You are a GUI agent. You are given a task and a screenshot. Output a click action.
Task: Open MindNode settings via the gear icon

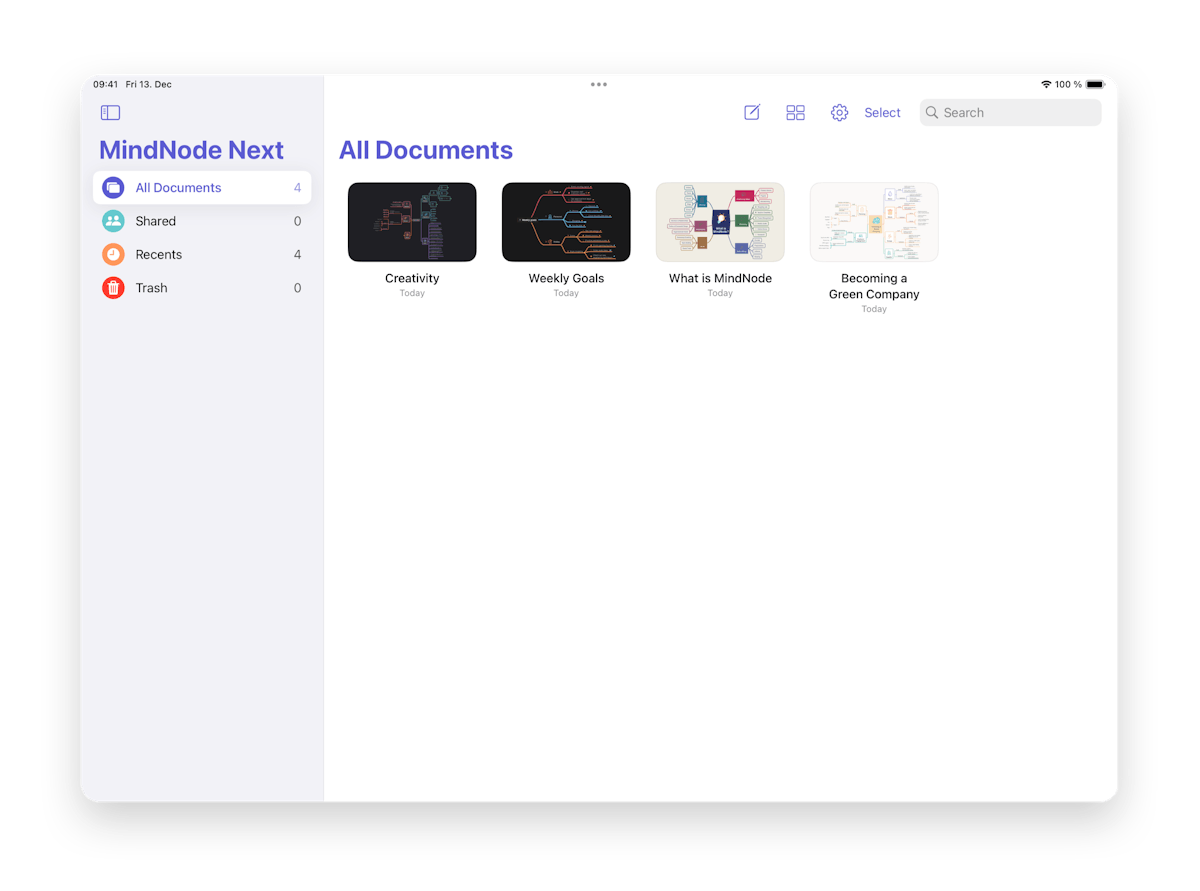[839, 112]
